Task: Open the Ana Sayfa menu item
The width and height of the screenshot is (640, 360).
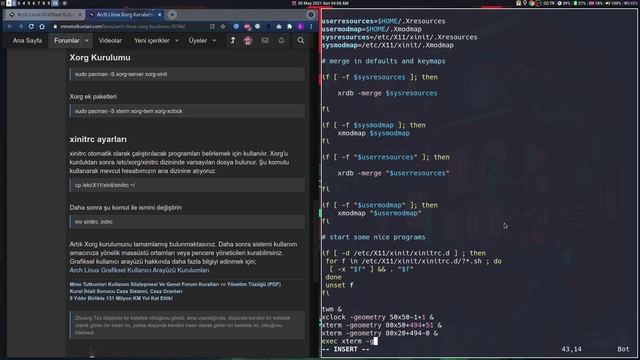Action: (27, 41)
